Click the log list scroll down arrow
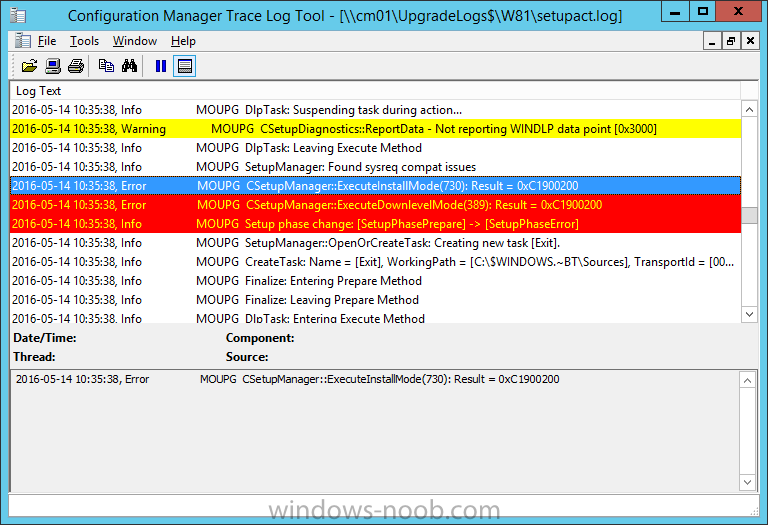The image size is (768, 525). click(749, 314)
